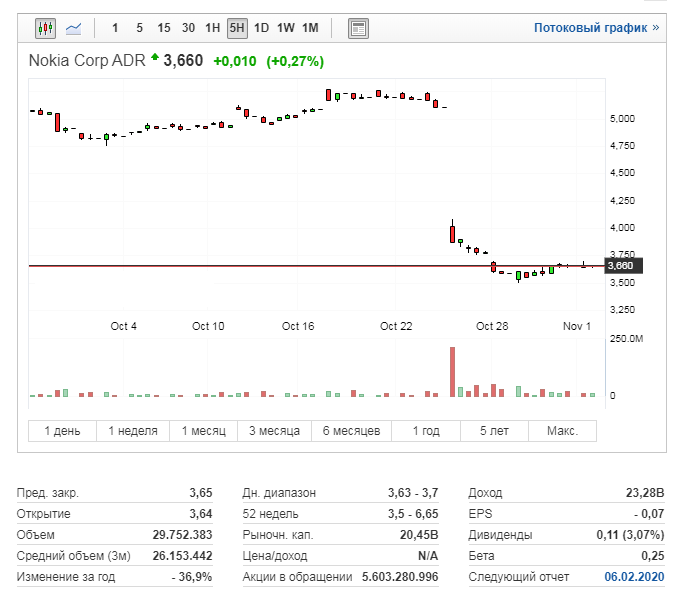Select the 1H interval
The width and height of the screenshot is (677, 599).
pos(212,29)
